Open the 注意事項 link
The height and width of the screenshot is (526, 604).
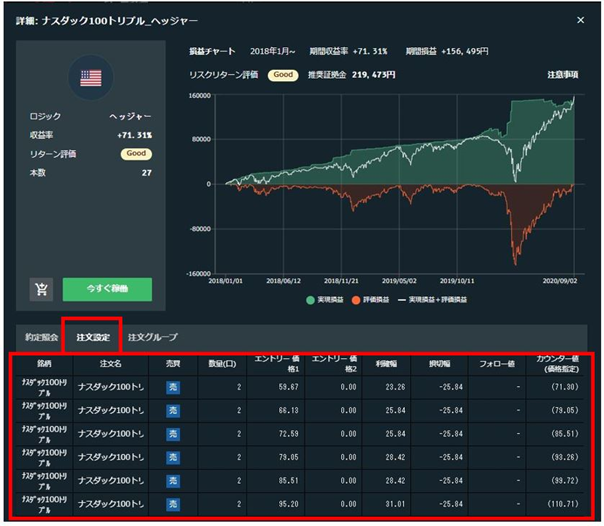pyautogui.click(x=563, y=75)
